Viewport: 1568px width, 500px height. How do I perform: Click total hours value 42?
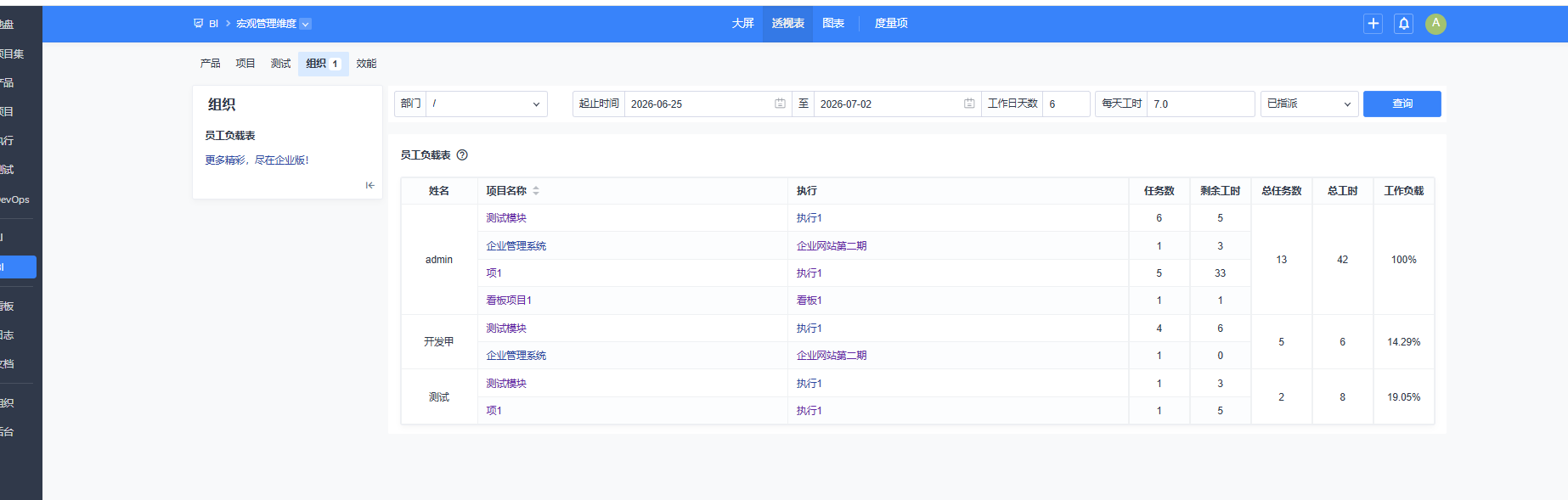coord(1342,260)
